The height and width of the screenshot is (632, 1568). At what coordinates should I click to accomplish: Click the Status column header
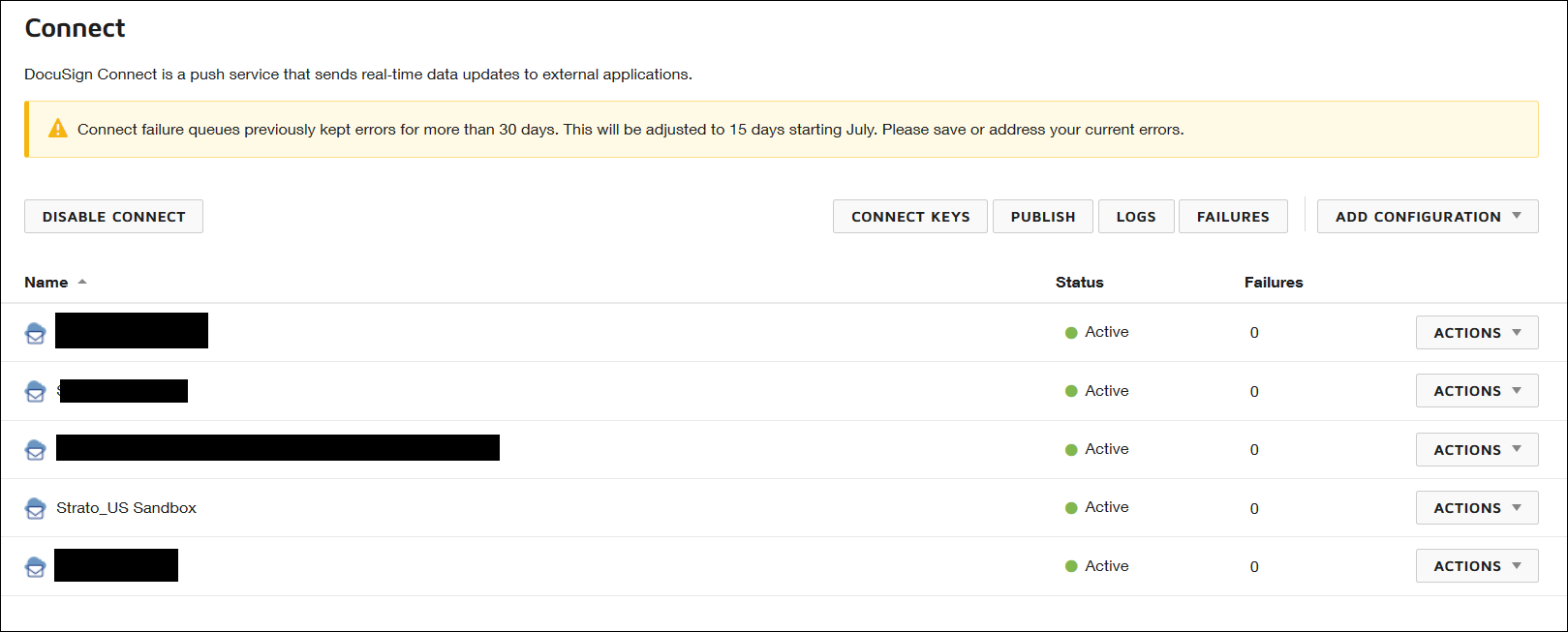(1079, 283)
